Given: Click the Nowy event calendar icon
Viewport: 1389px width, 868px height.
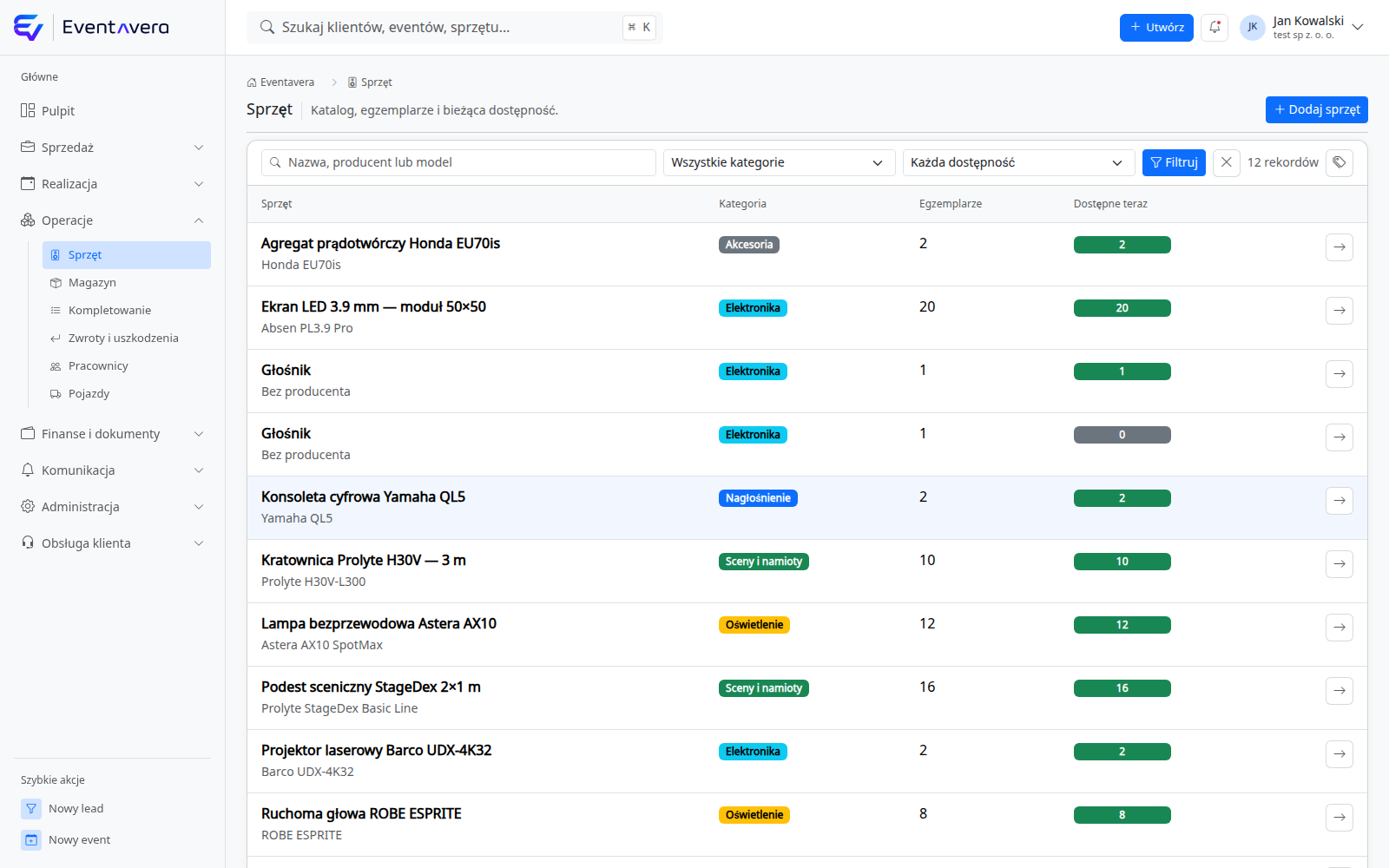Looking at the screenshot, I should [31, 839].
